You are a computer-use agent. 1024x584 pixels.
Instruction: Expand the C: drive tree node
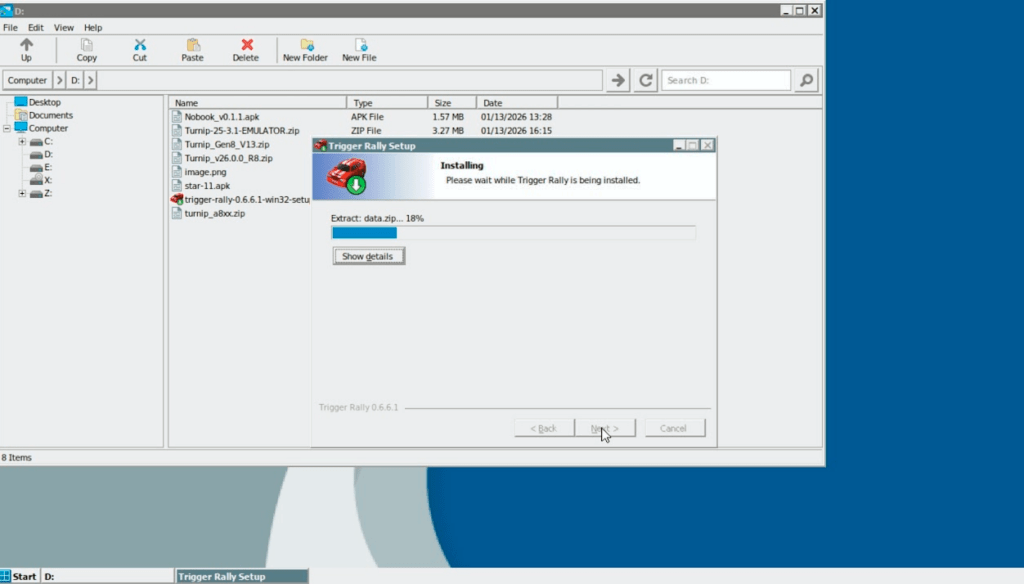(22, 142)
